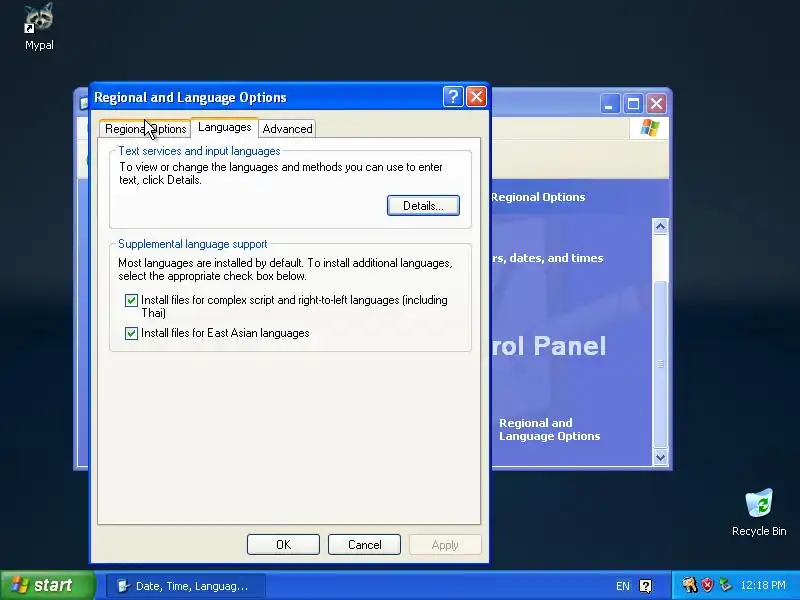
Task: Click scroll down arrow in Control Panel window
Action: coord(660,457)
